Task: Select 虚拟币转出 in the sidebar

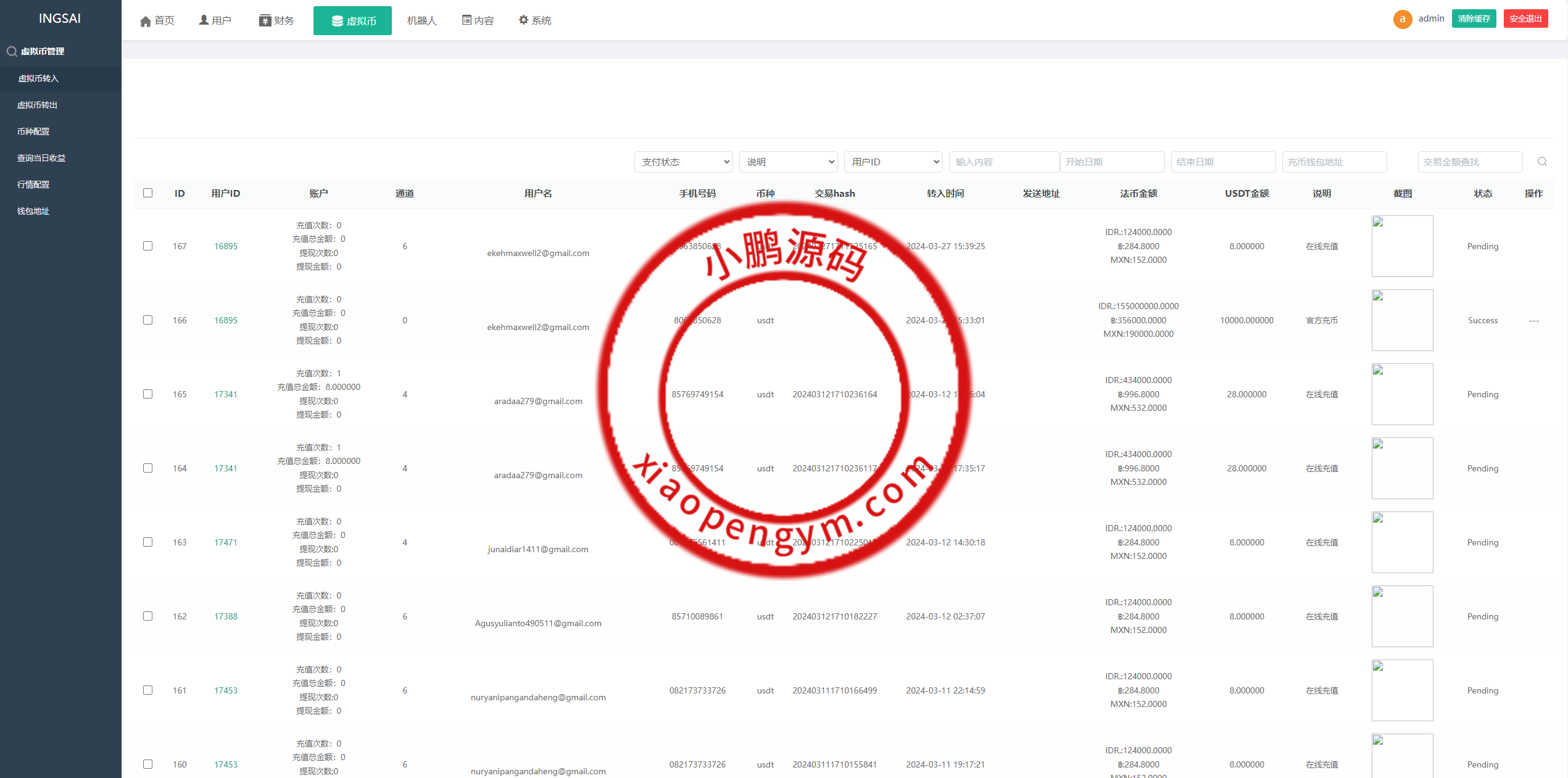Action: click(38, 105)
